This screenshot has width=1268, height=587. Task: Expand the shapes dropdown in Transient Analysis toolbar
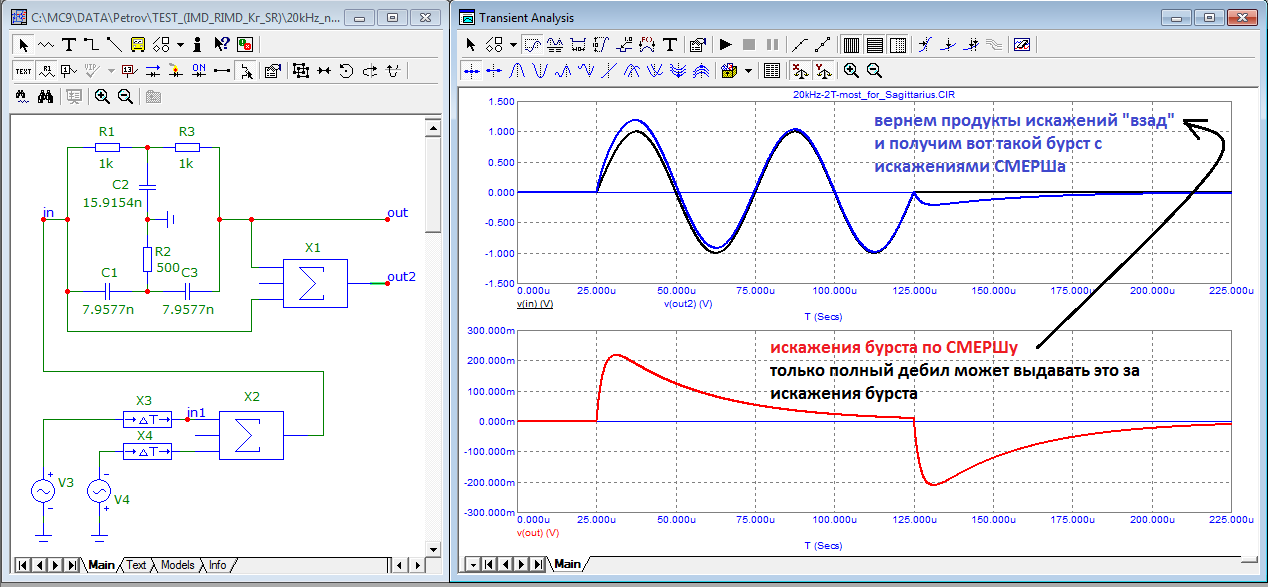(513, 44)
